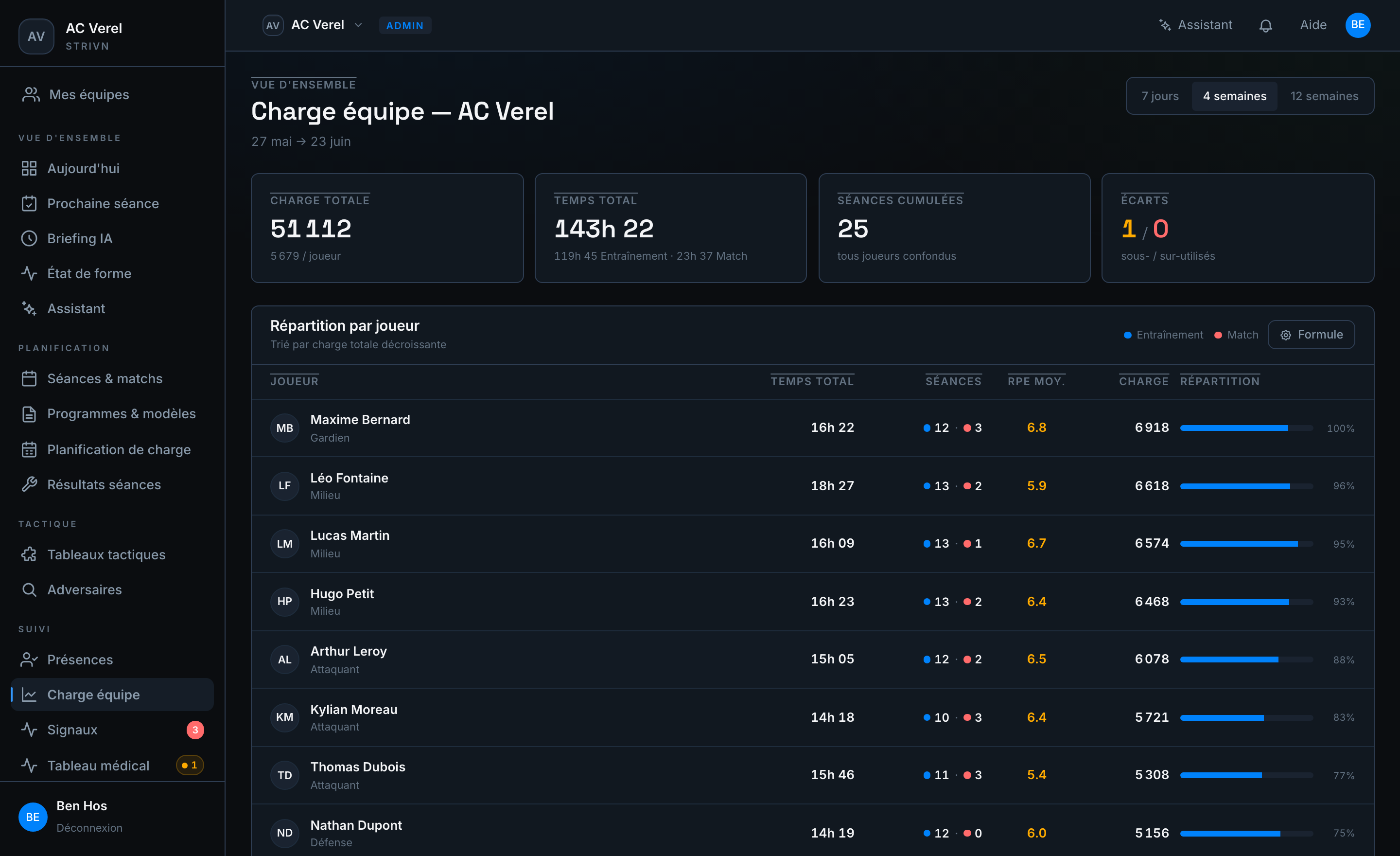Expand the AC Verel team dropdown chevron
This screenshot has height=856, width=1400.
(359, 26)
